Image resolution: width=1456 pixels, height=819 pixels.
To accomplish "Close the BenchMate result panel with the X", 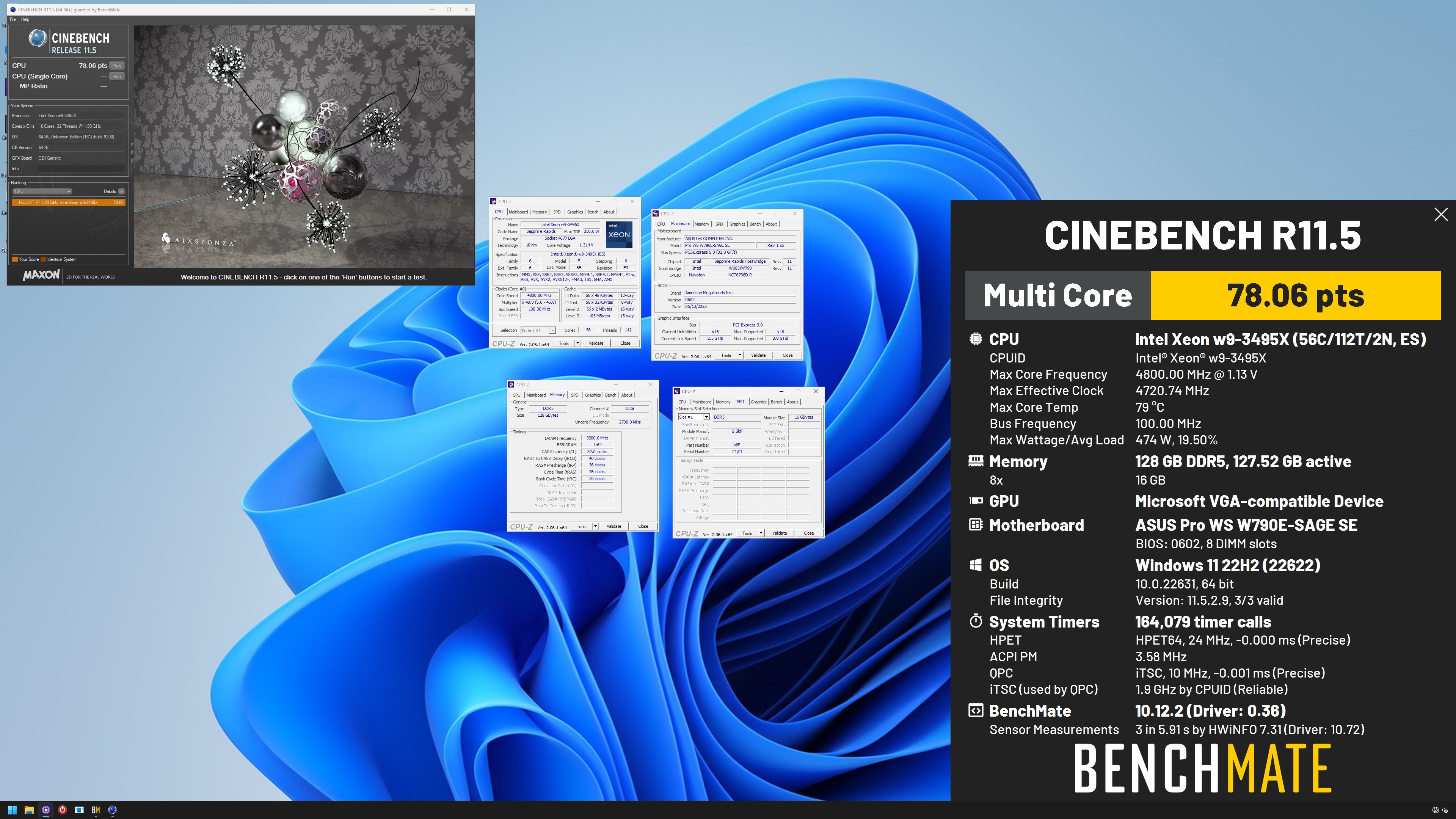I will click(1441, 214).
